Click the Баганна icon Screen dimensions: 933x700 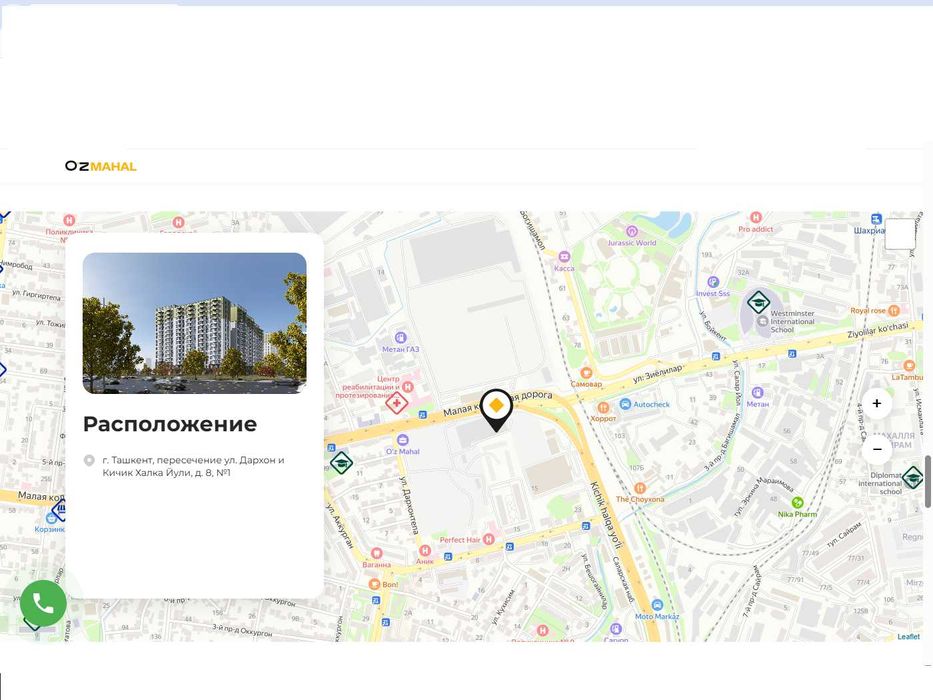(376, 554)
